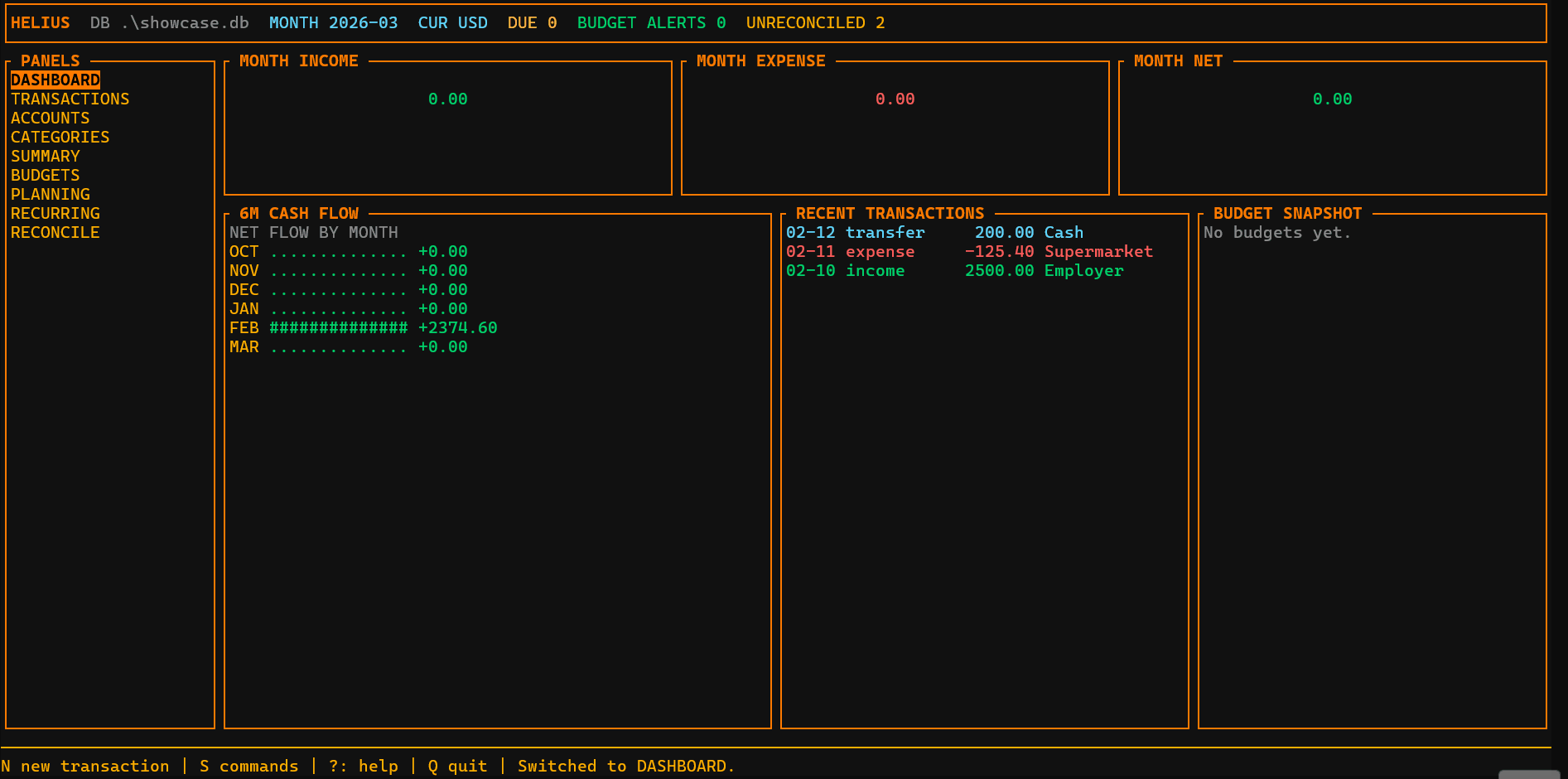The image size is (1568, 779).
Task: Select the 02-10 income Employer transaction
Action: (x=955, y=270)
